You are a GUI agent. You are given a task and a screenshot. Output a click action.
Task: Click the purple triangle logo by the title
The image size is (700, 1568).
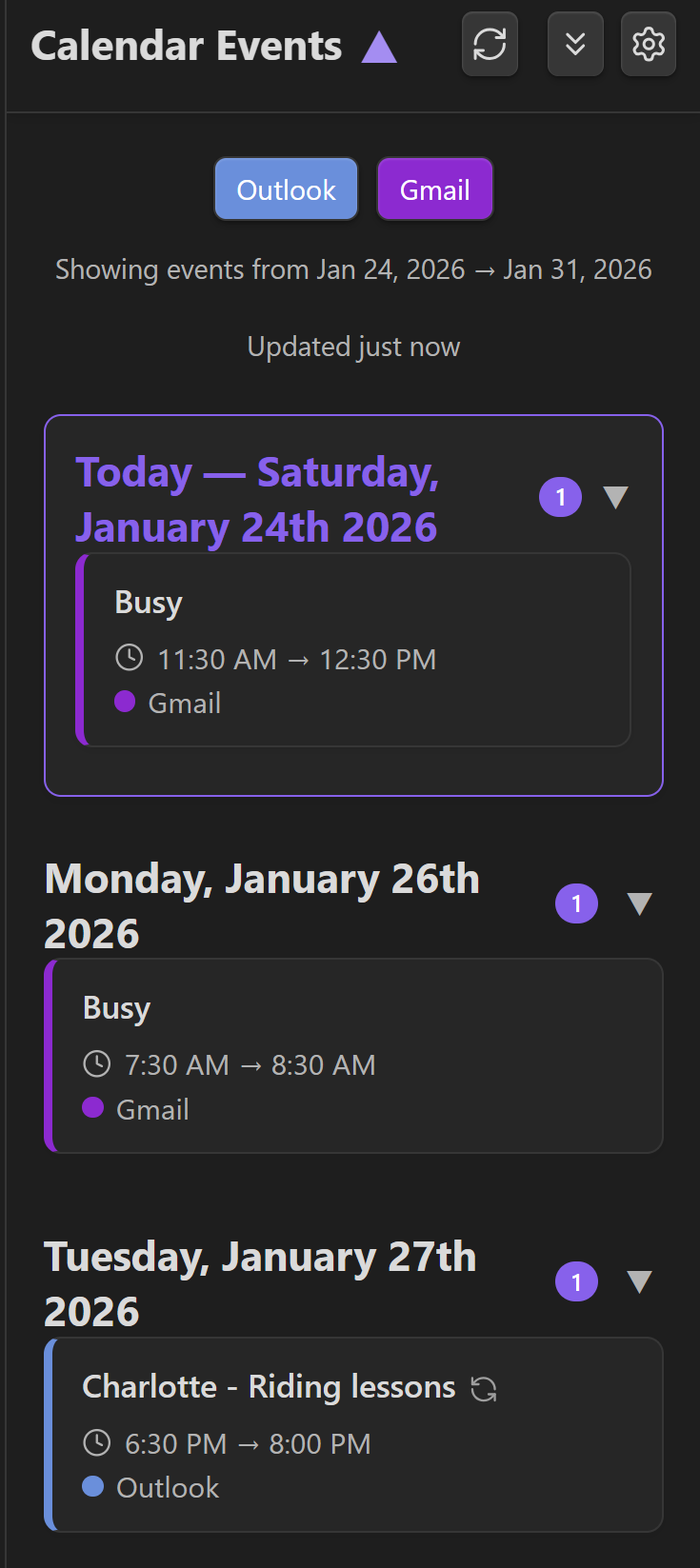(379, 47)
